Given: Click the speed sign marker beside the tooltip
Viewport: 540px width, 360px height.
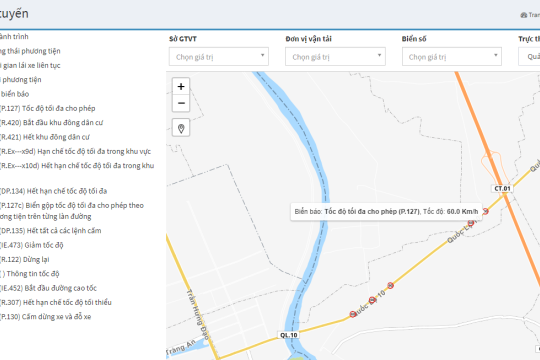Looking at the screenshot, I should (x=485, y=211).
